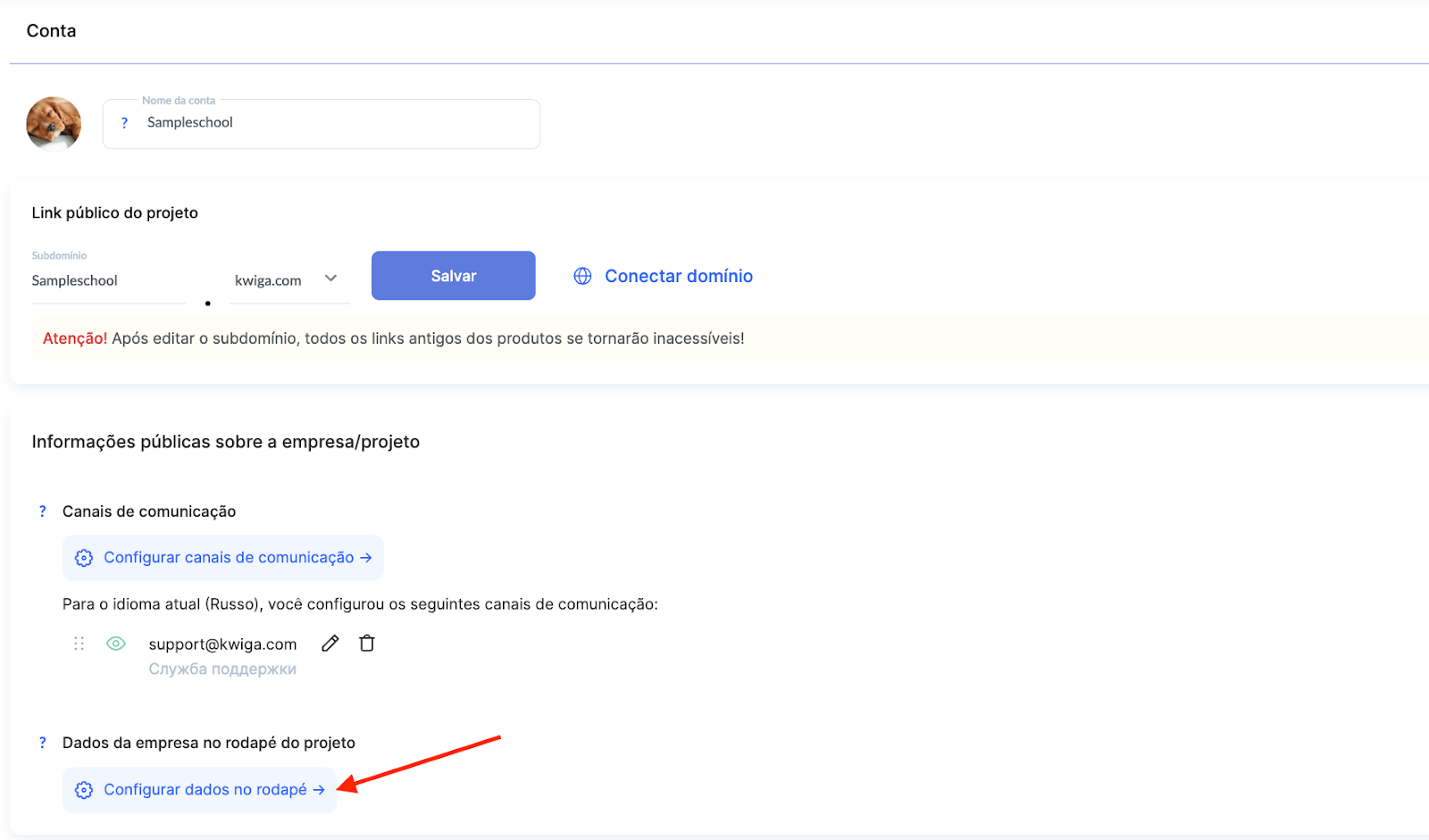Click the help icon next to Canais de comunicação

(x=42, y=511)
